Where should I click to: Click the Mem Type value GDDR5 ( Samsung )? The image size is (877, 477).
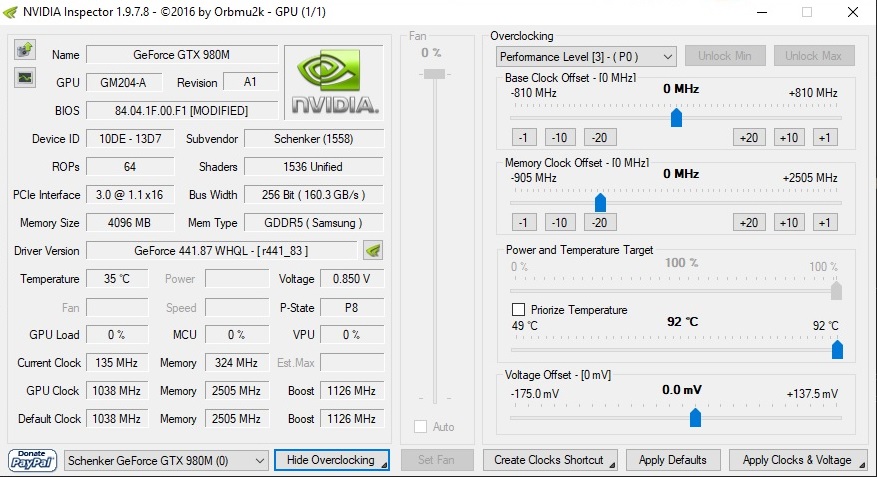[x=314, y=223]
